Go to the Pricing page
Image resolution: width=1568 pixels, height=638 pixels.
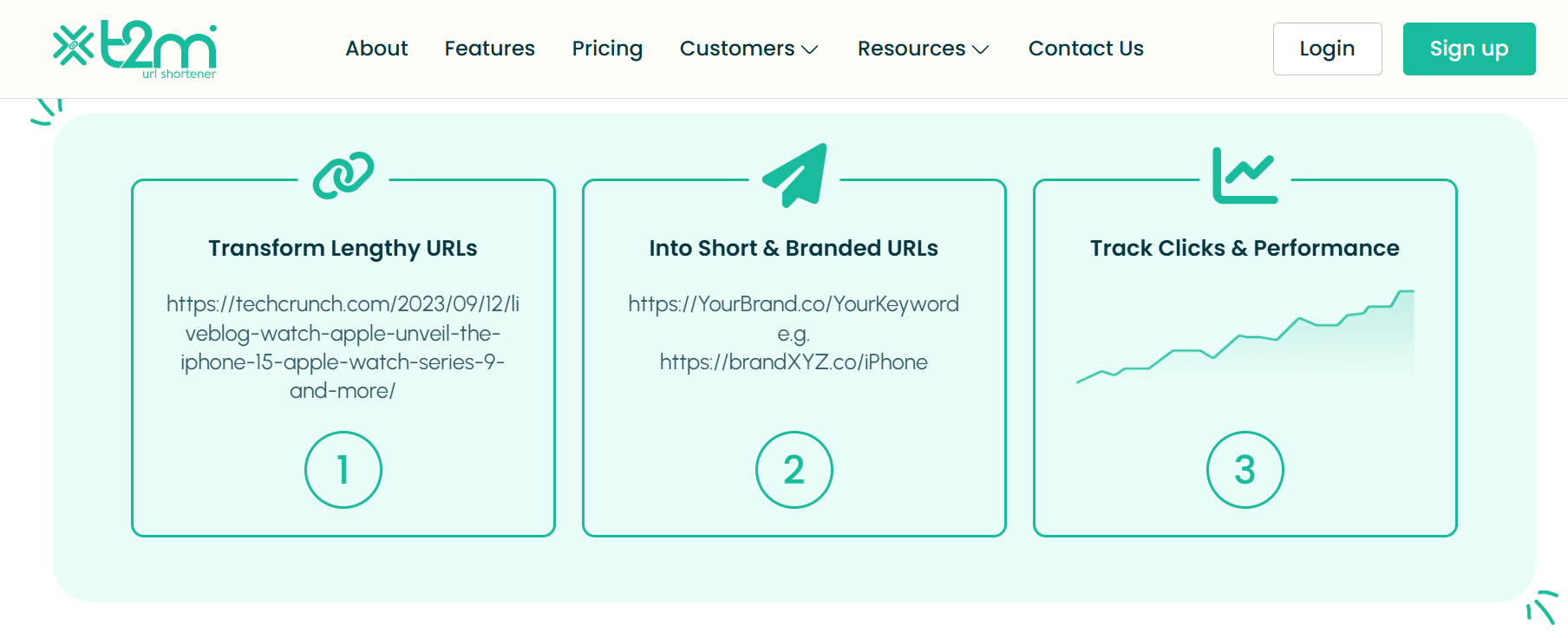[x=607, y=49]
